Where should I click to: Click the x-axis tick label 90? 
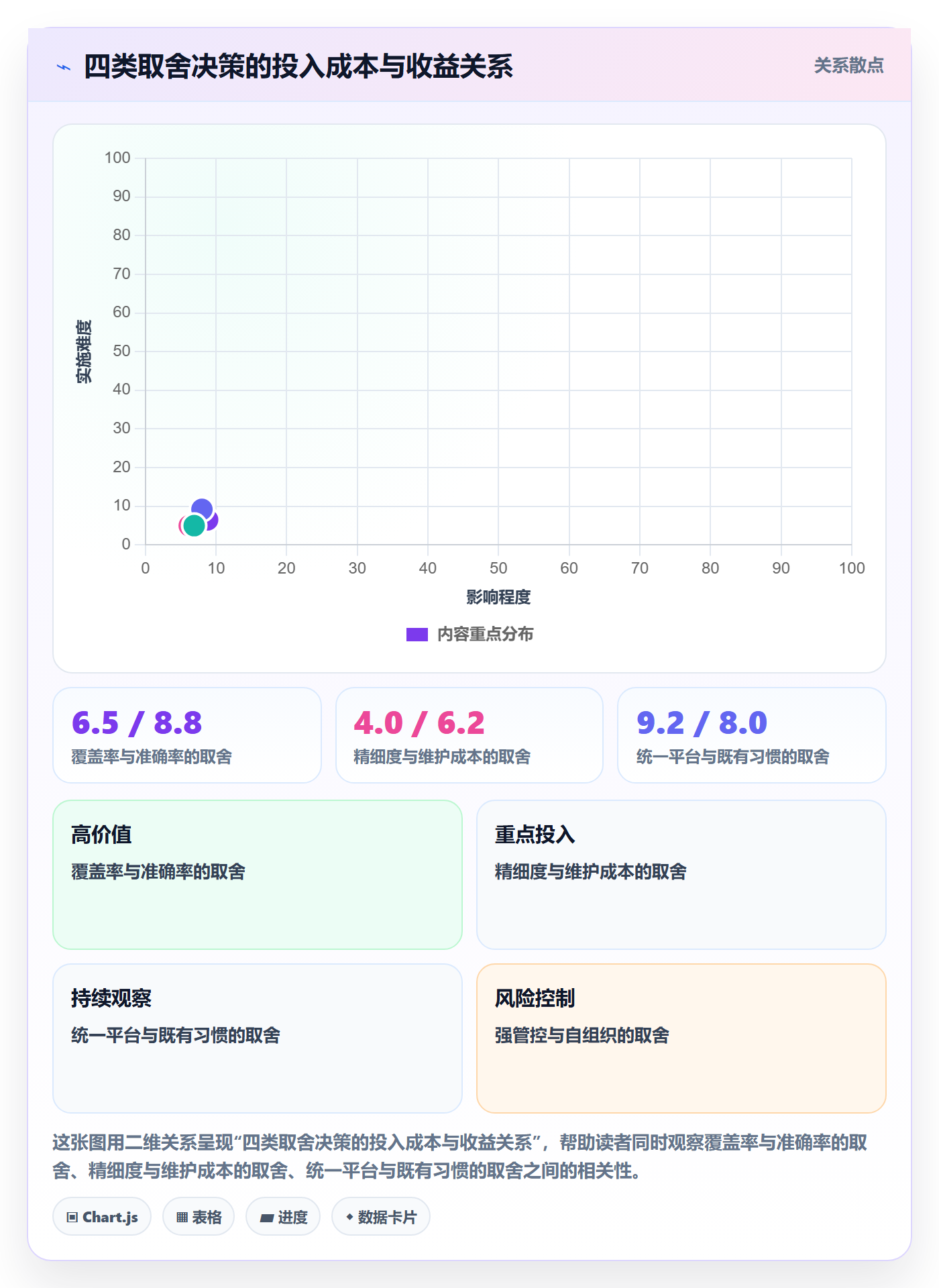[x=781, y=568]
